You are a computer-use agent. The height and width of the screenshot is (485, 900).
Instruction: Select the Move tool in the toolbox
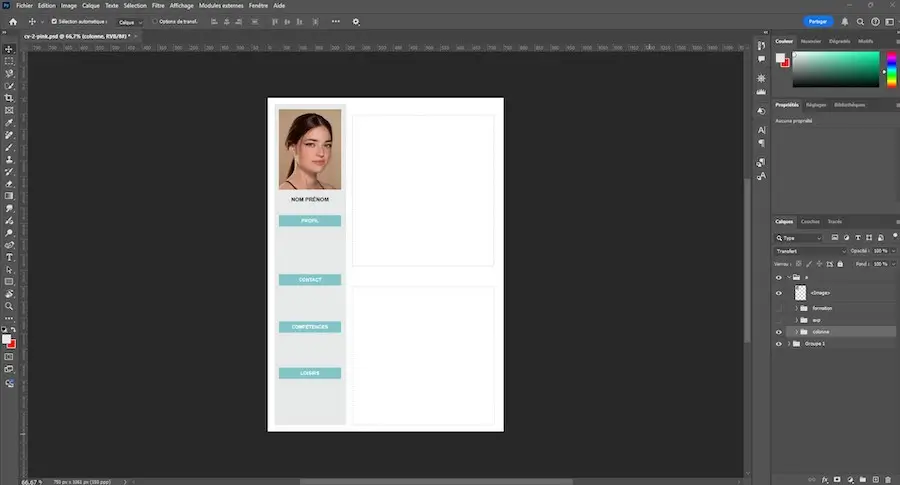[x=9, y=49]
